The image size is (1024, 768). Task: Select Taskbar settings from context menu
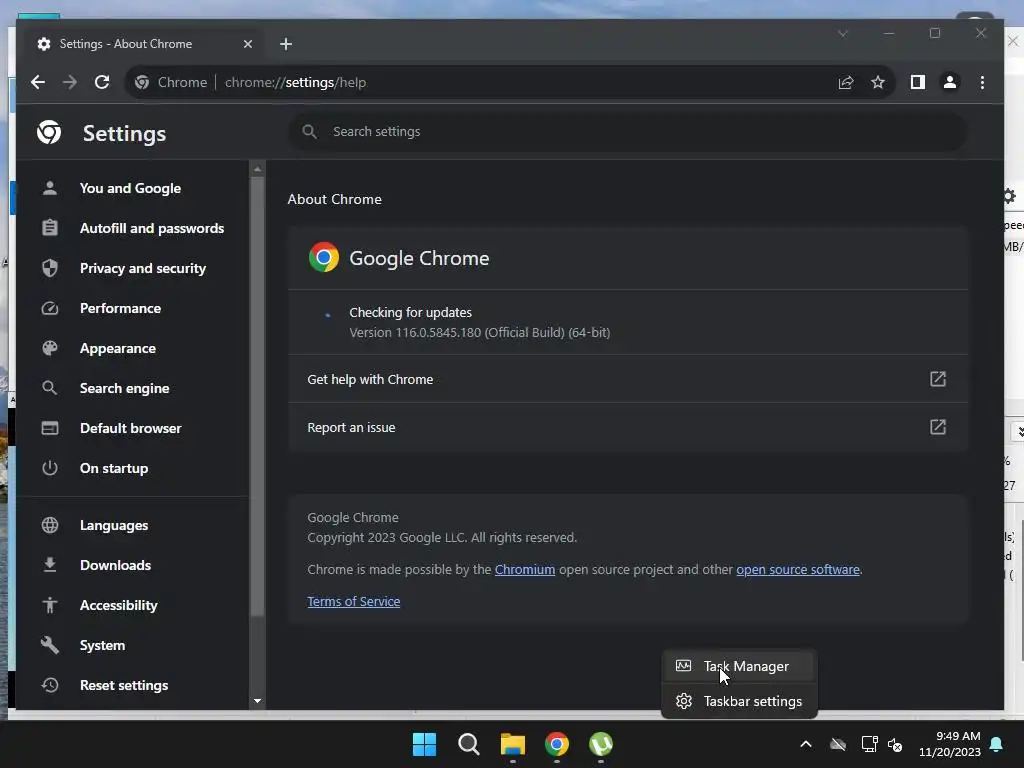(x=739, y=701)
